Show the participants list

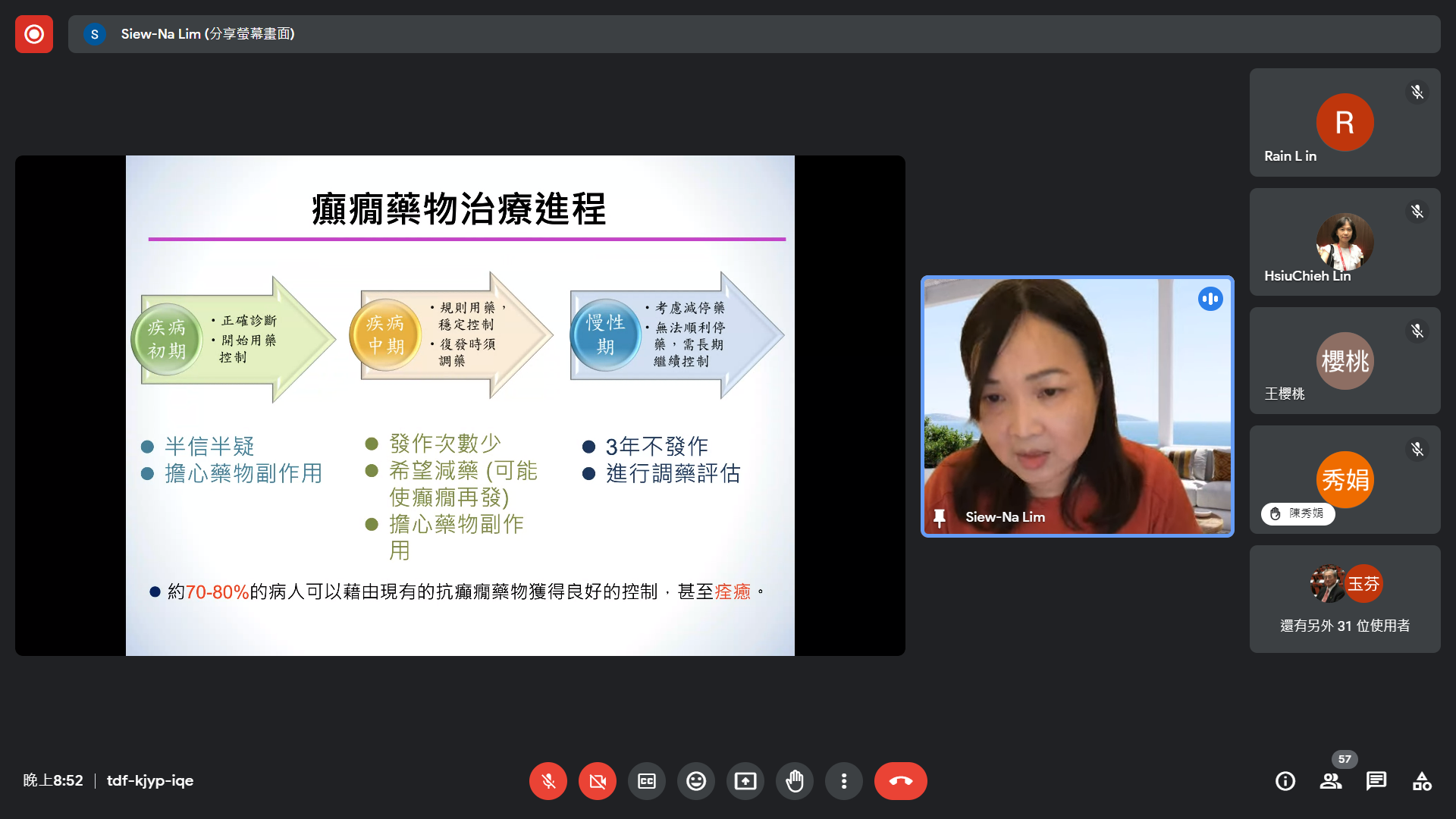(1331, 781)
